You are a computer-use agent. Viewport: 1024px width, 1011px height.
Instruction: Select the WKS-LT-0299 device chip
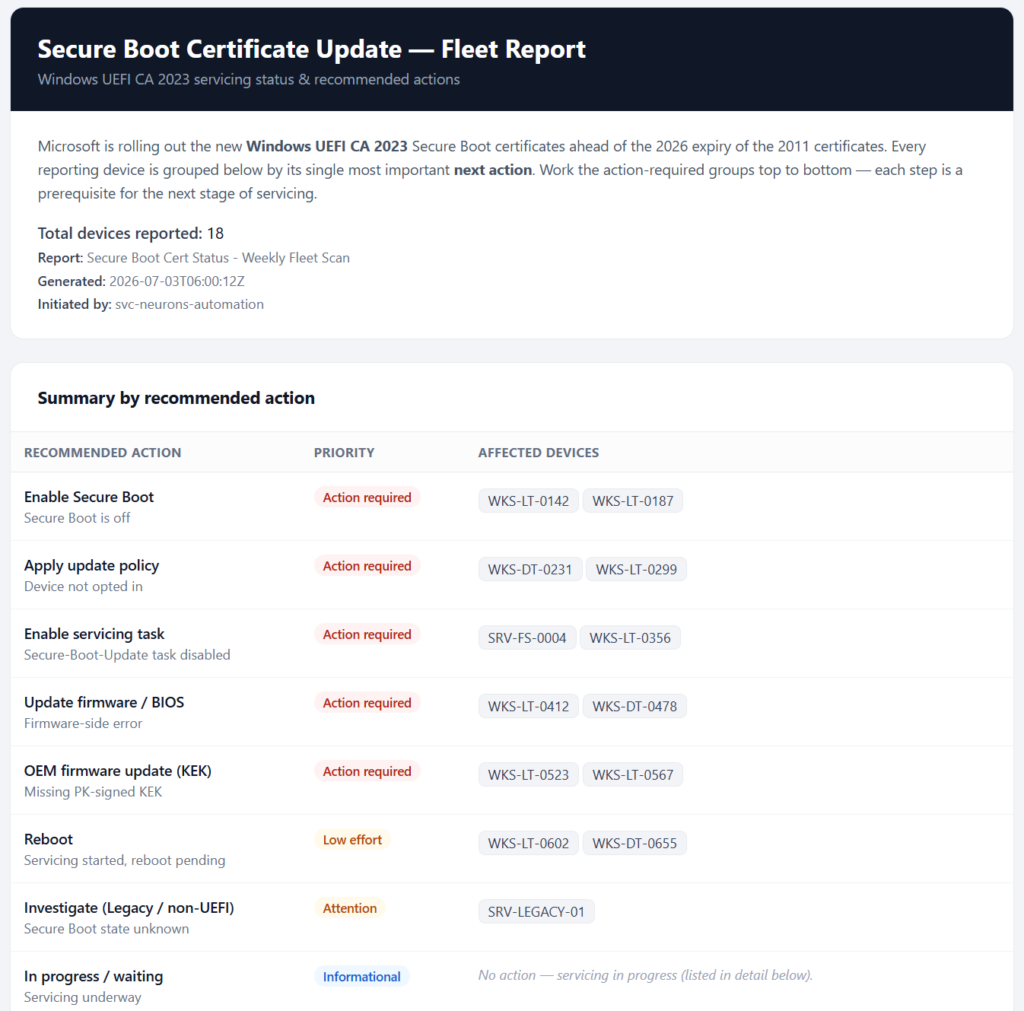636,570
